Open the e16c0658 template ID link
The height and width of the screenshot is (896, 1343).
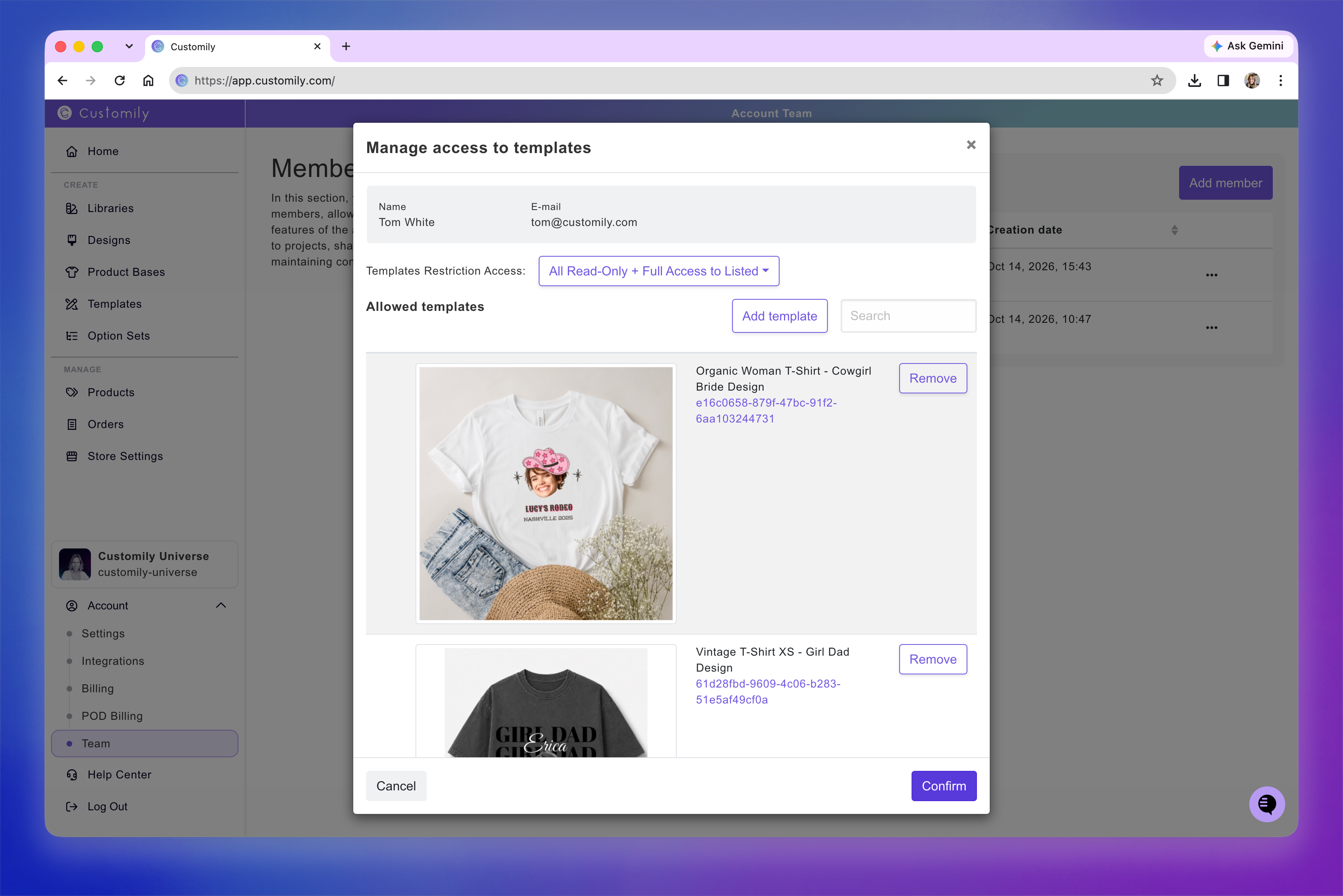point(766,411)
